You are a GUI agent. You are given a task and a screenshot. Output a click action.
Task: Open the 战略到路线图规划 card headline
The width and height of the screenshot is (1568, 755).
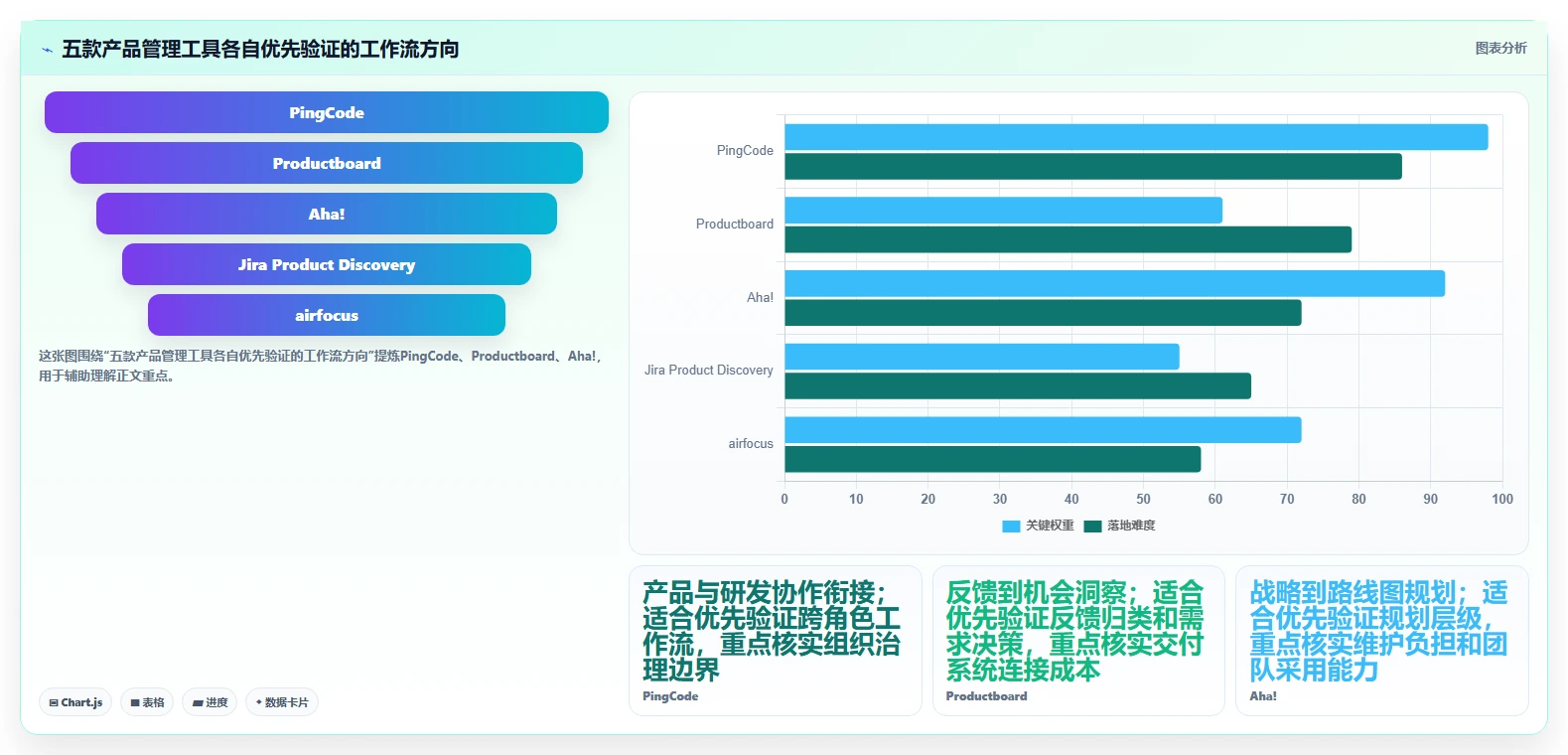(1378, 631)
